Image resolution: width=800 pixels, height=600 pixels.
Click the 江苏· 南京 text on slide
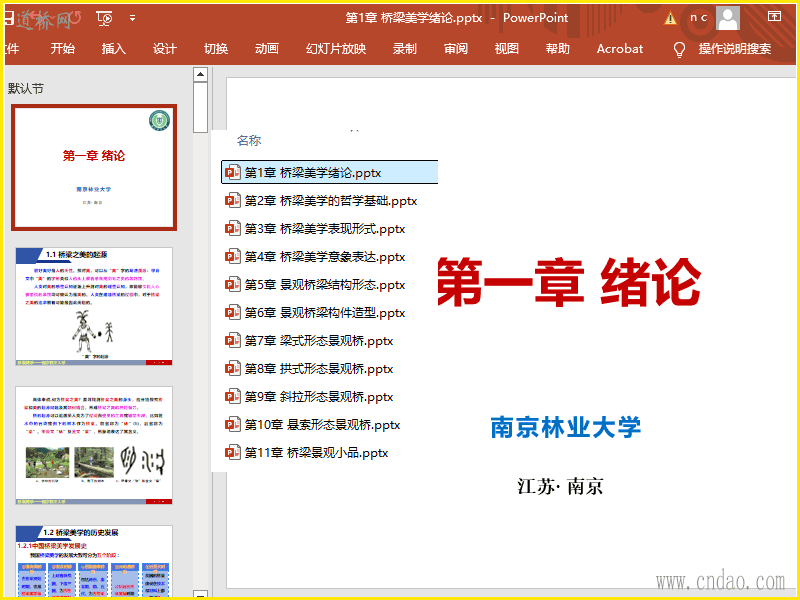(x=560, y=486)
